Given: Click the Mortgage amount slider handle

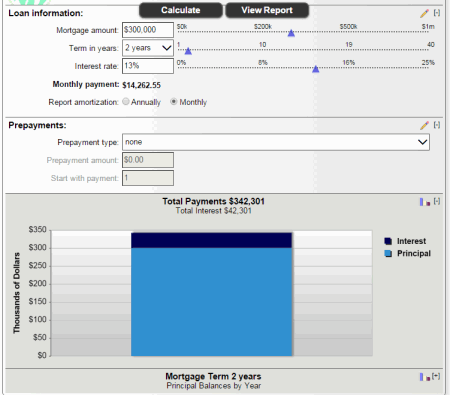Looking at the screenshot, I should [291, 33].
